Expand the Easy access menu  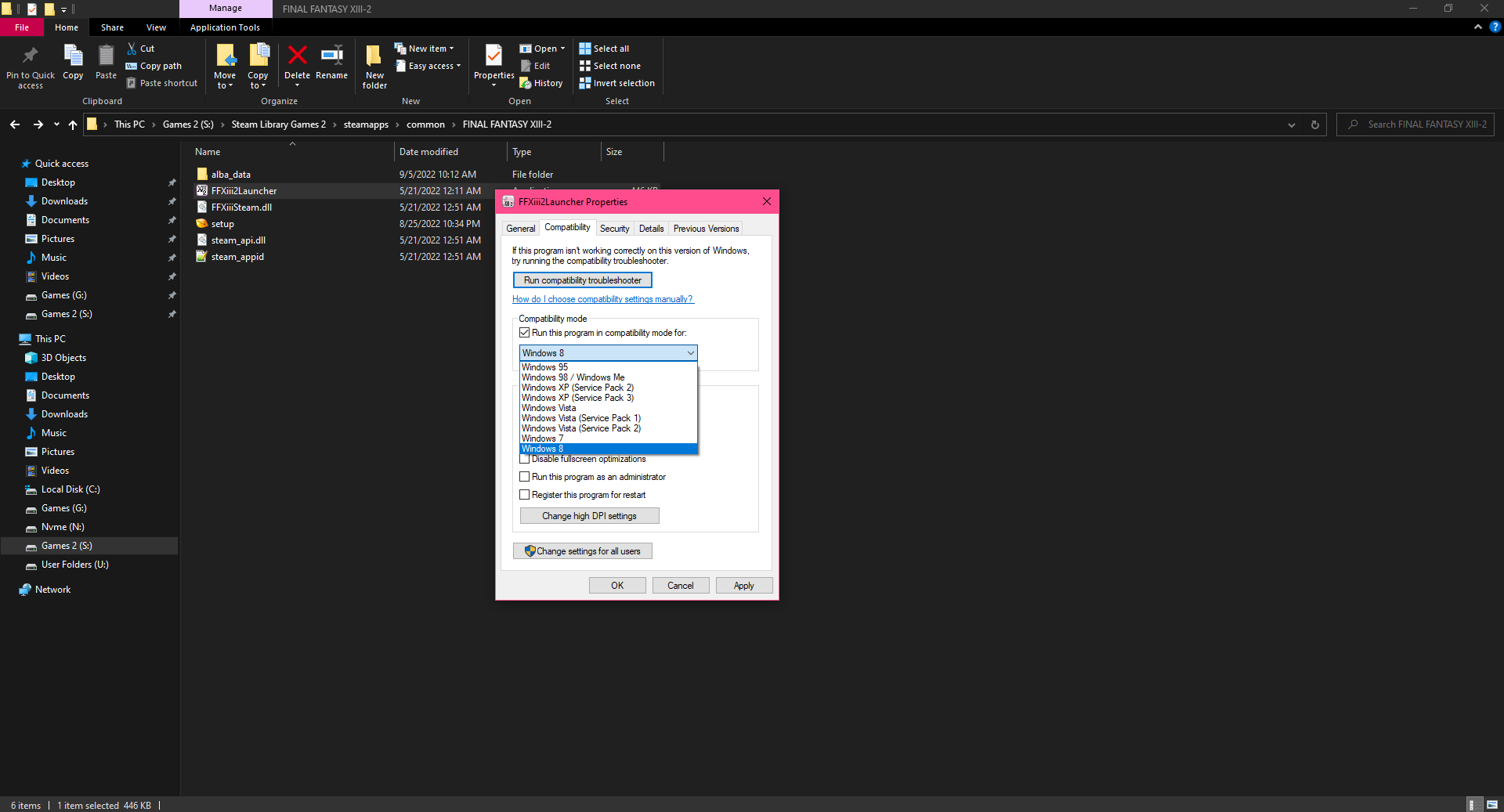point(428,66)
